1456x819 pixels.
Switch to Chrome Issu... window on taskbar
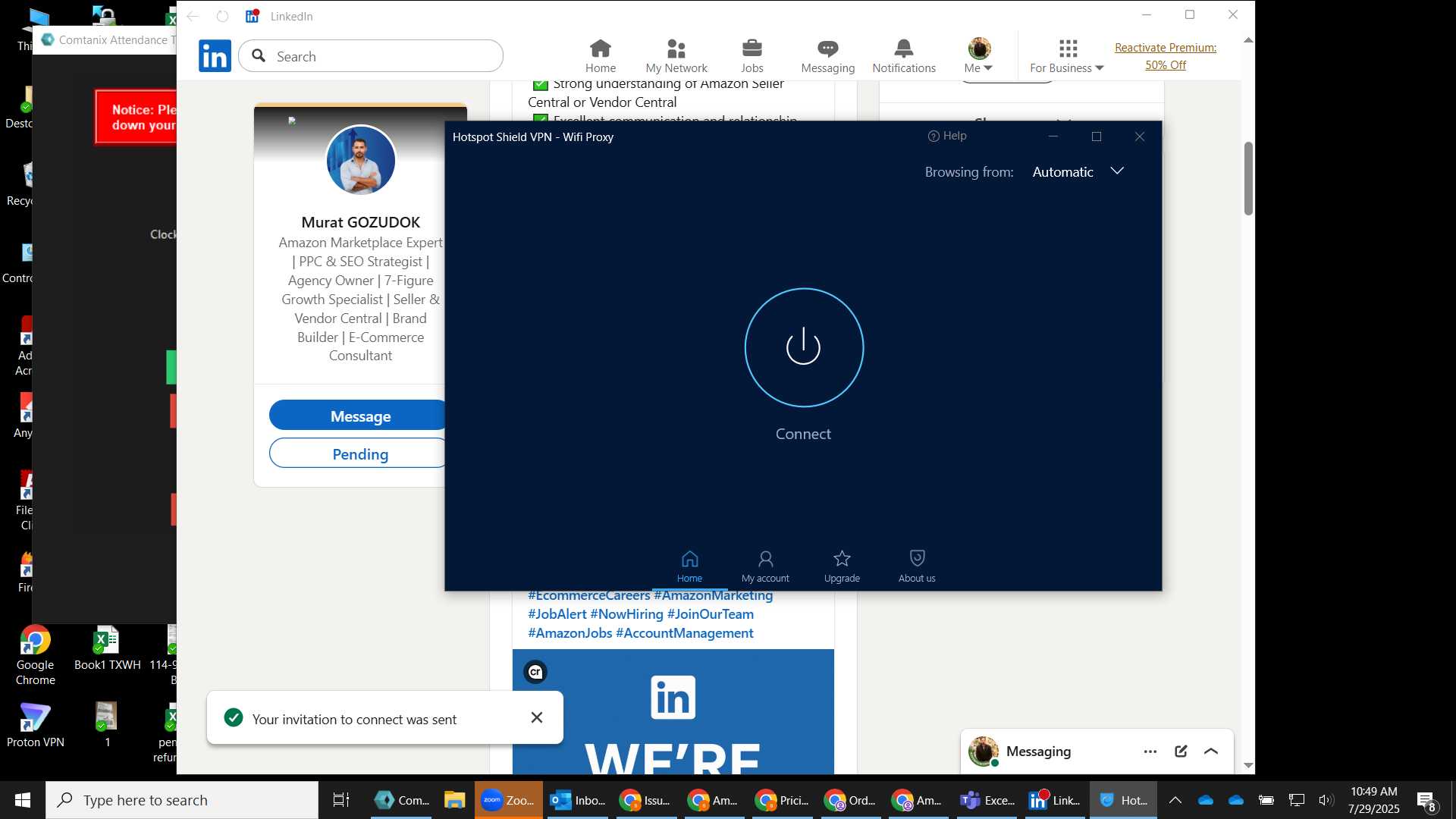tap(645, 800)
